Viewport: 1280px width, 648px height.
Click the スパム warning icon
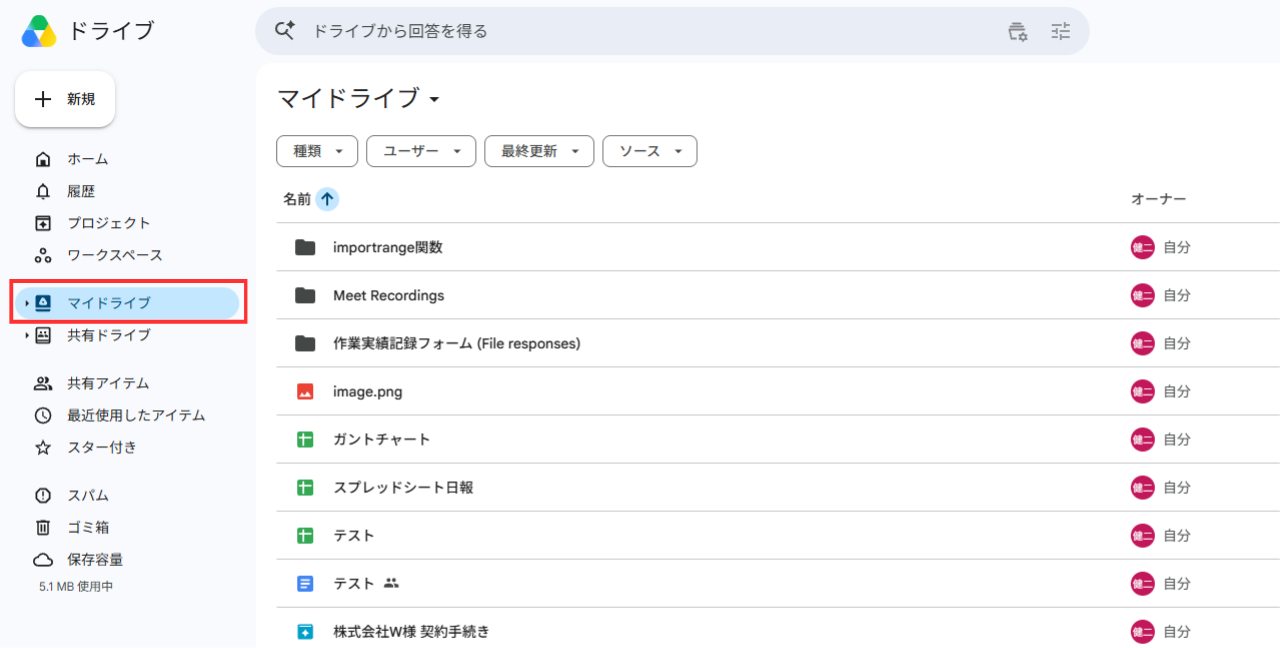[x=43, y=495]
